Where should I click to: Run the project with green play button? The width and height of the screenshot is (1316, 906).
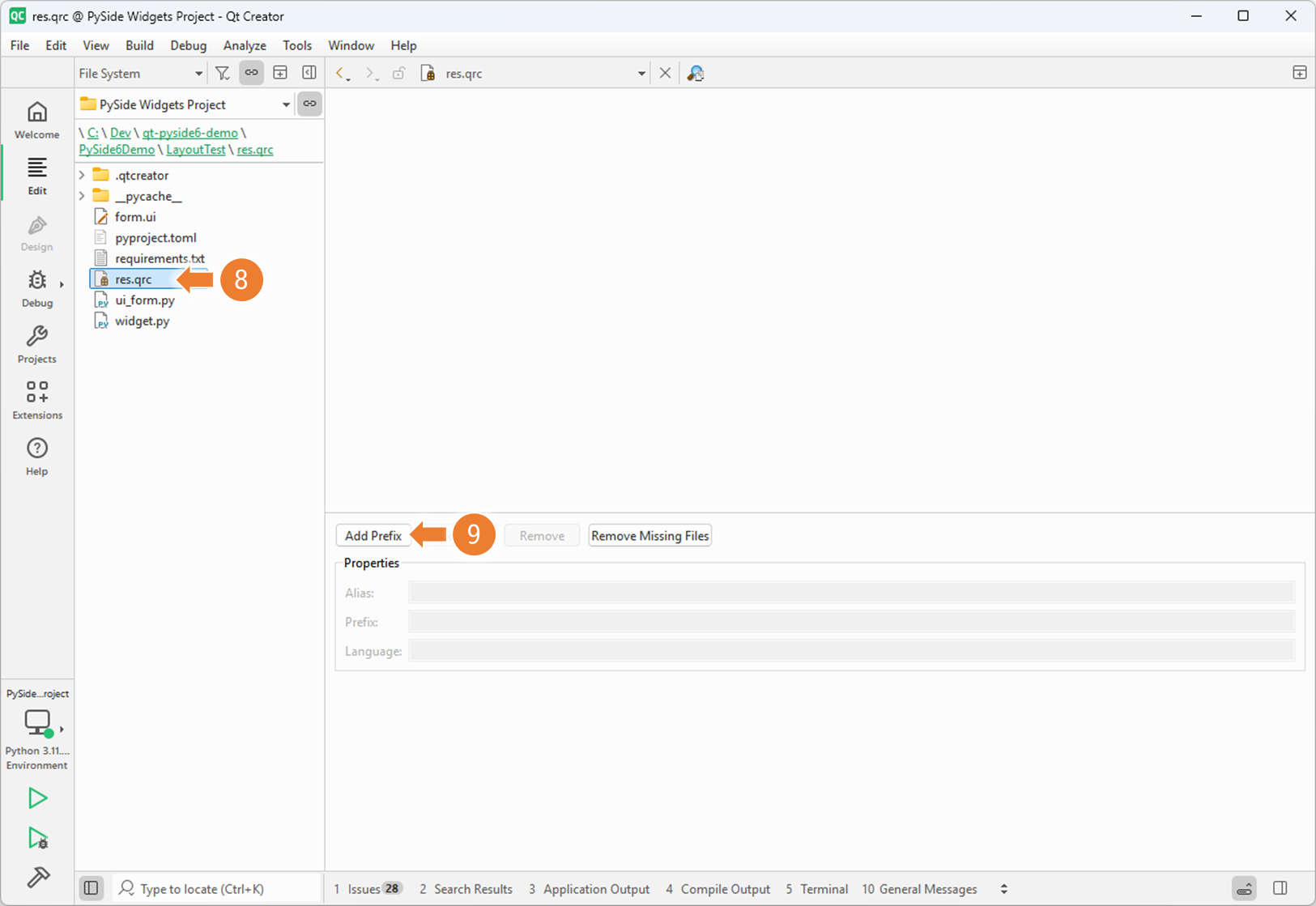click(37, 798)
